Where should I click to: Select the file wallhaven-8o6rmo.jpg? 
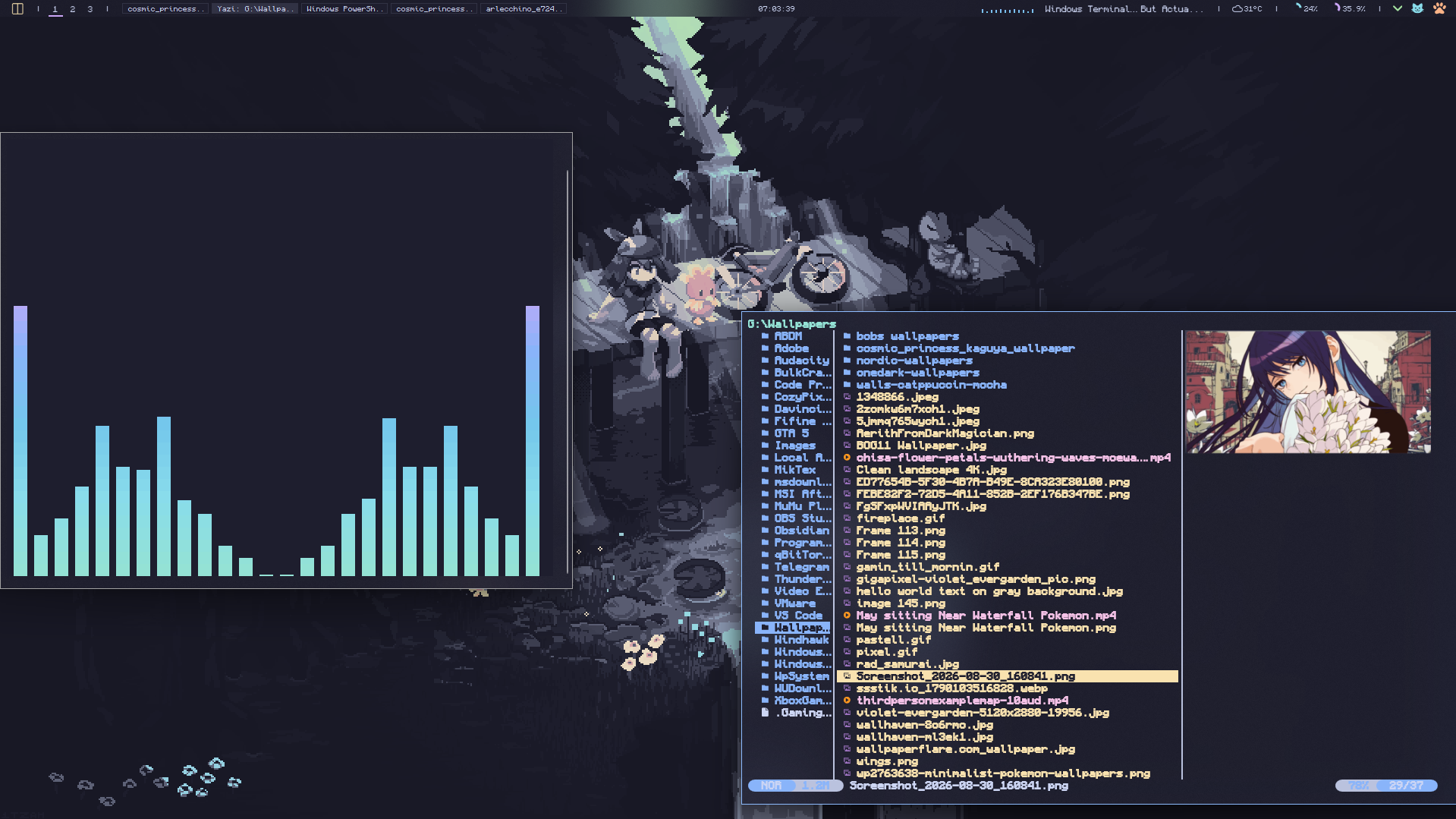pos(924,725)
